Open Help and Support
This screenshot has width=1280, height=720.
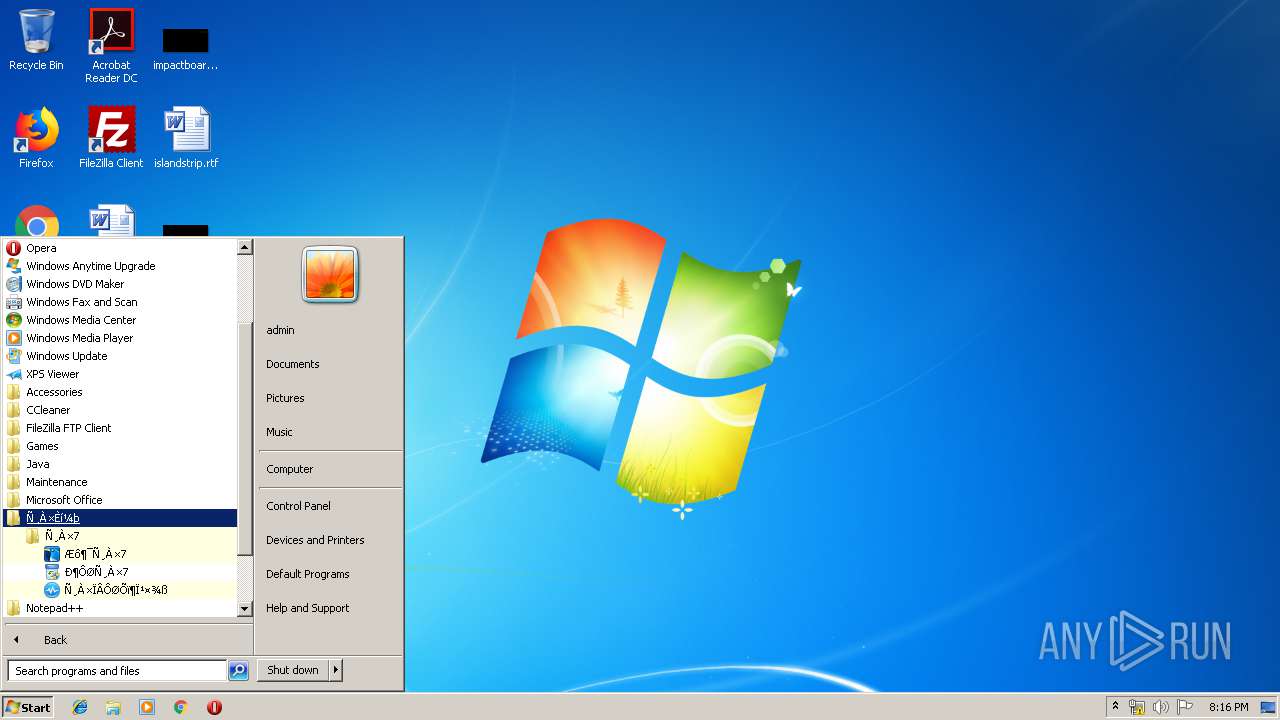(329, 608)
